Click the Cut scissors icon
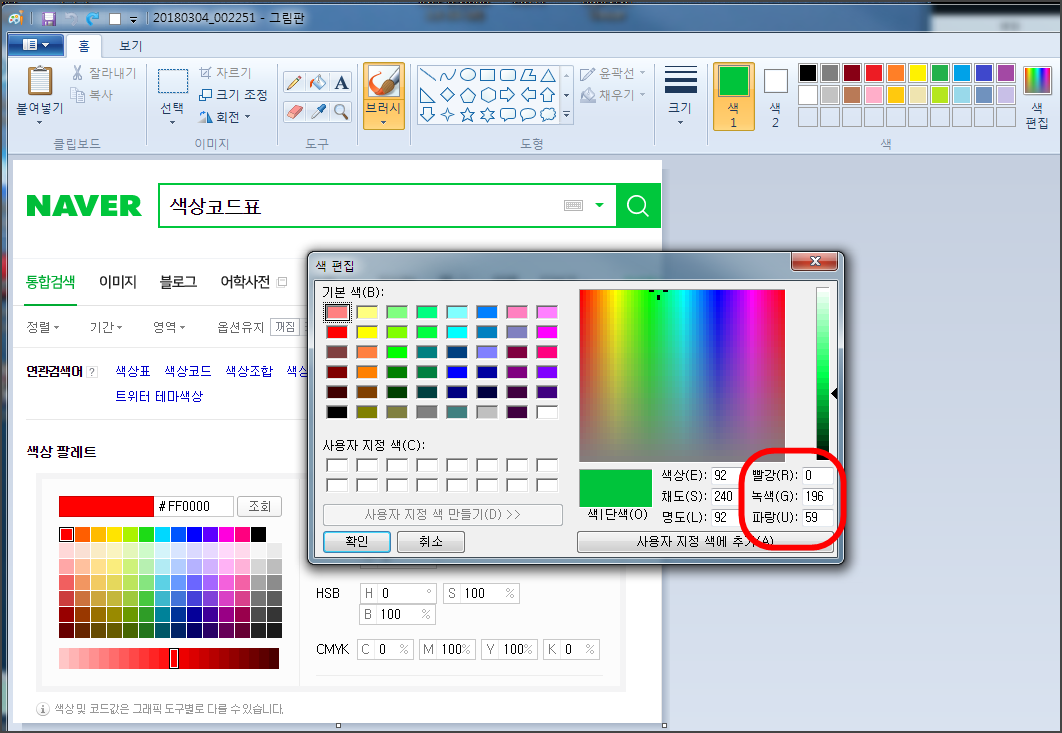 78,72
